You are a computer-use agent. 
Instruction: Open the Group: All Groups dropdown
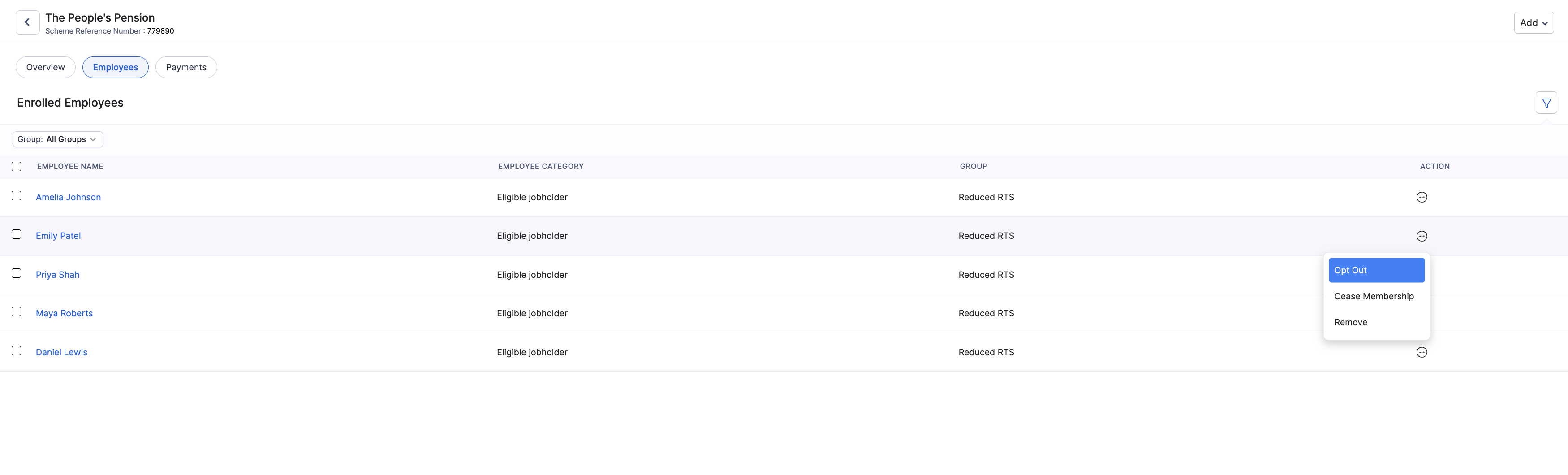tap(58, 139)
